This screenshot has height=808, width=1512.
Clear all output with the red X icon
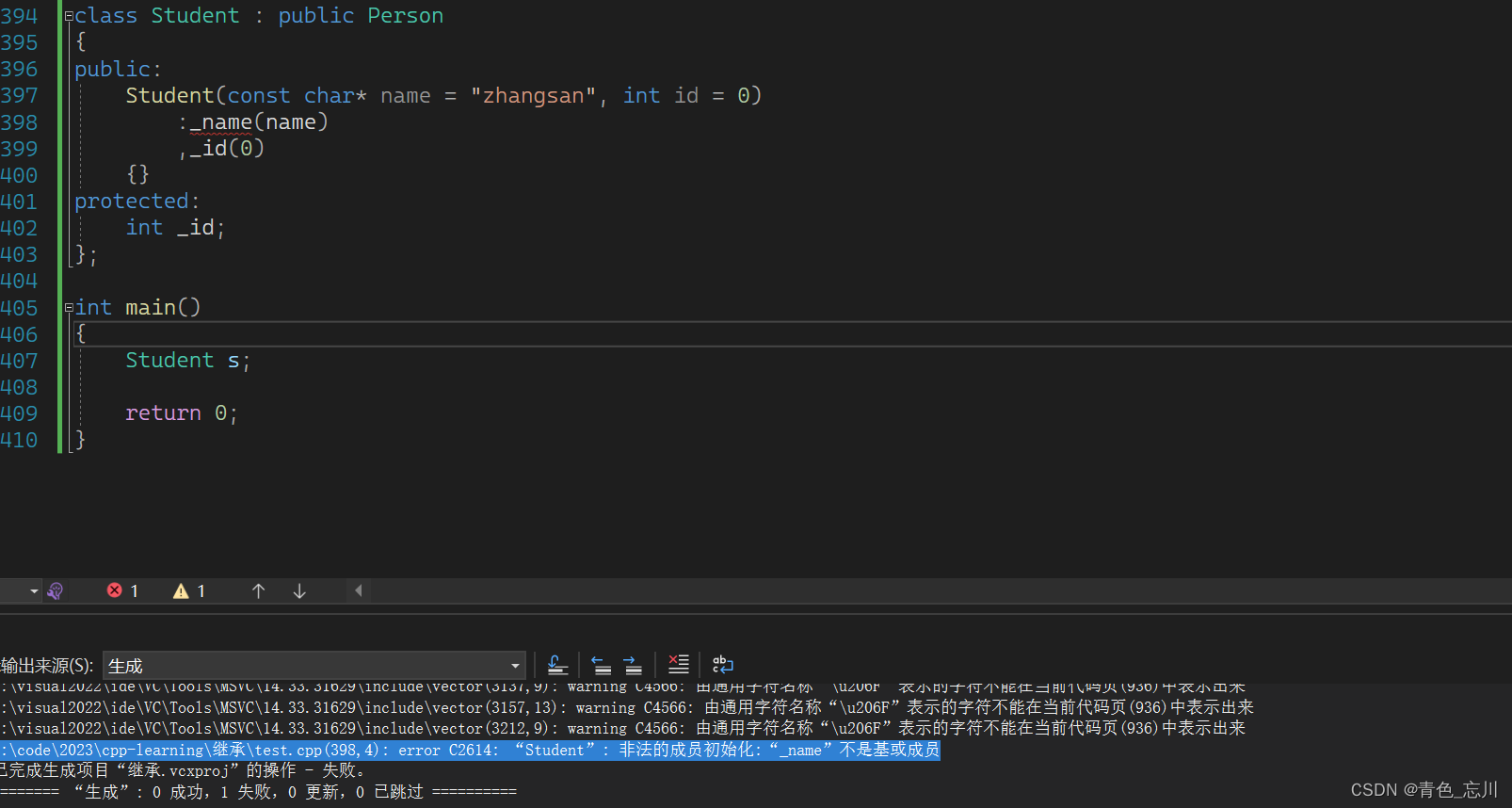coord(678,665)
